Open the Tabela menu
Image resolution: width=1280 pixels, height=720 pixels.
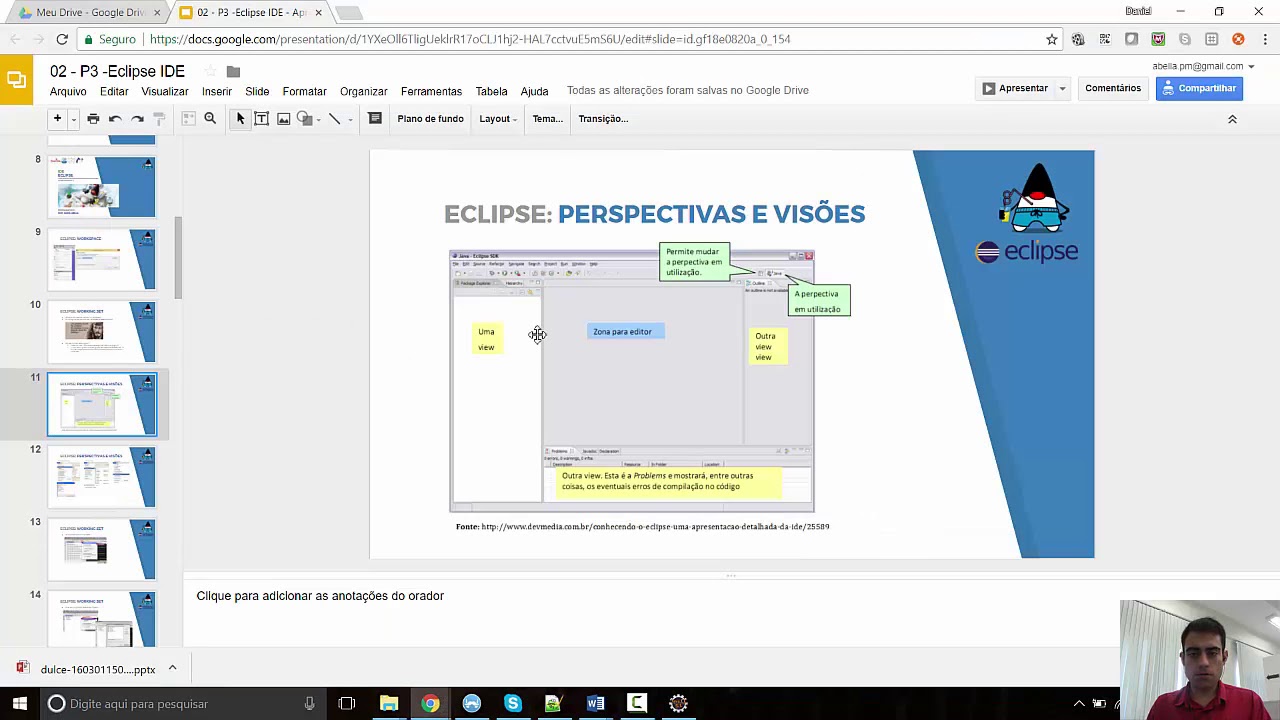[491, 91]
